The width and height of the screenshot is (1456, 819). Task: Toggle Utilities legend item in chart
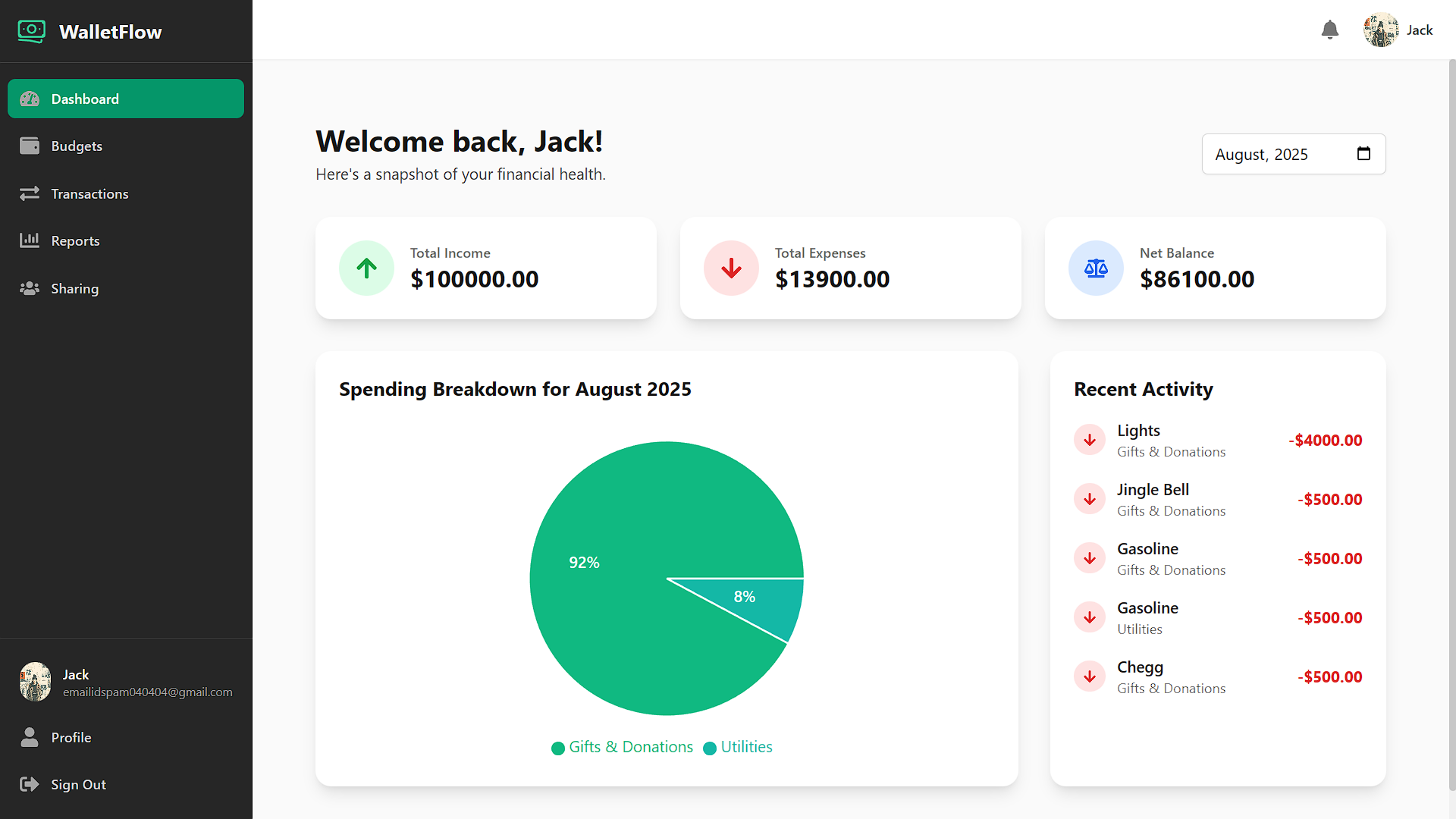738,747
